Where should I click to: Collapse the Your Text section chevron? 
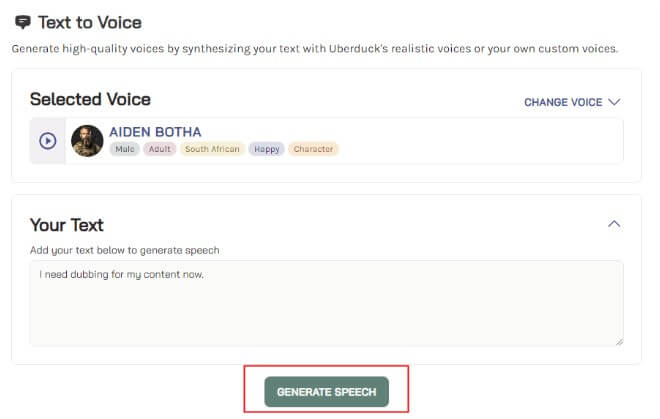(614, 224)
